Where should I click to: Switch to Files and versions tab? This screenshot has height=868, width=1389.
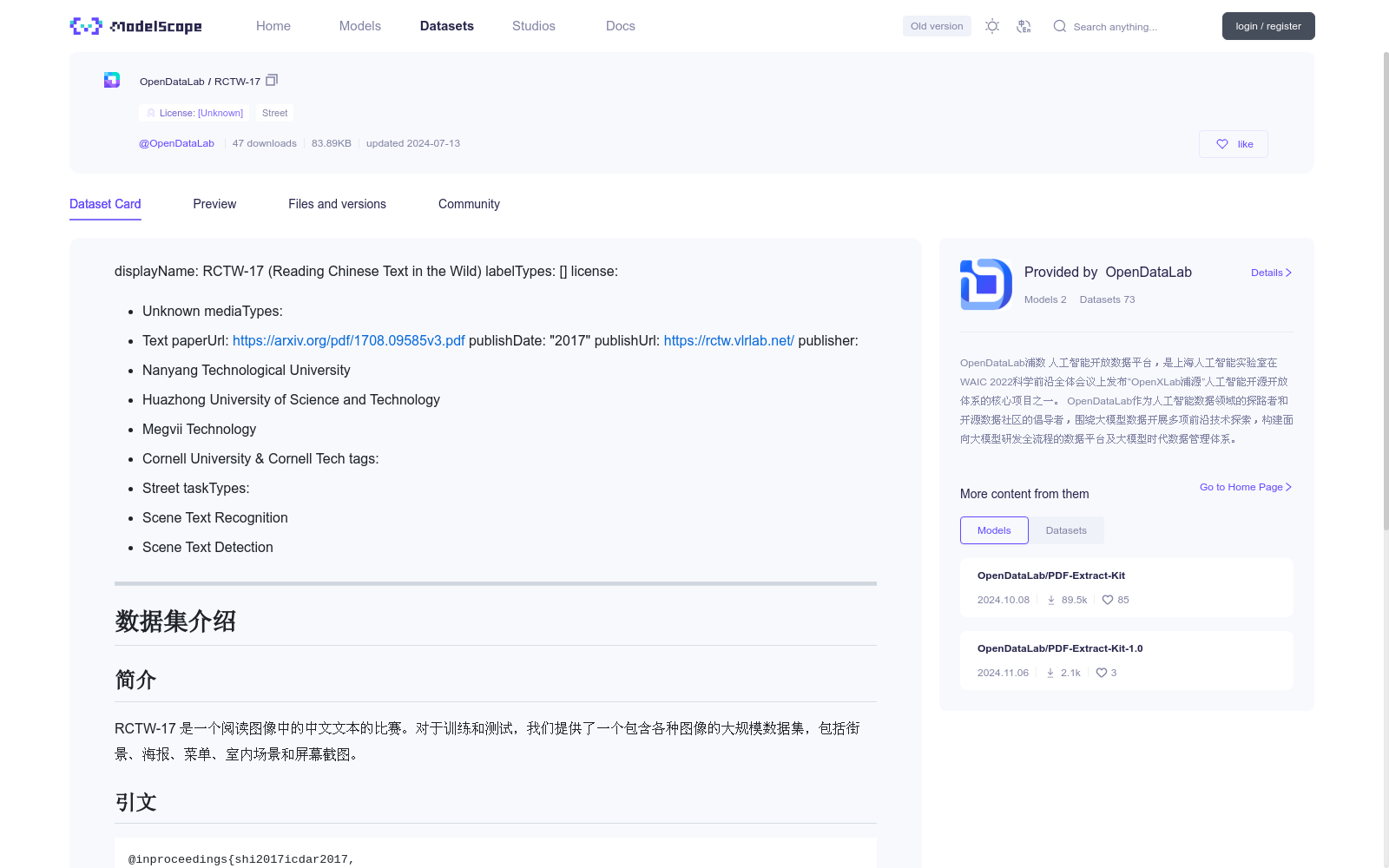[x=337, y=204]
